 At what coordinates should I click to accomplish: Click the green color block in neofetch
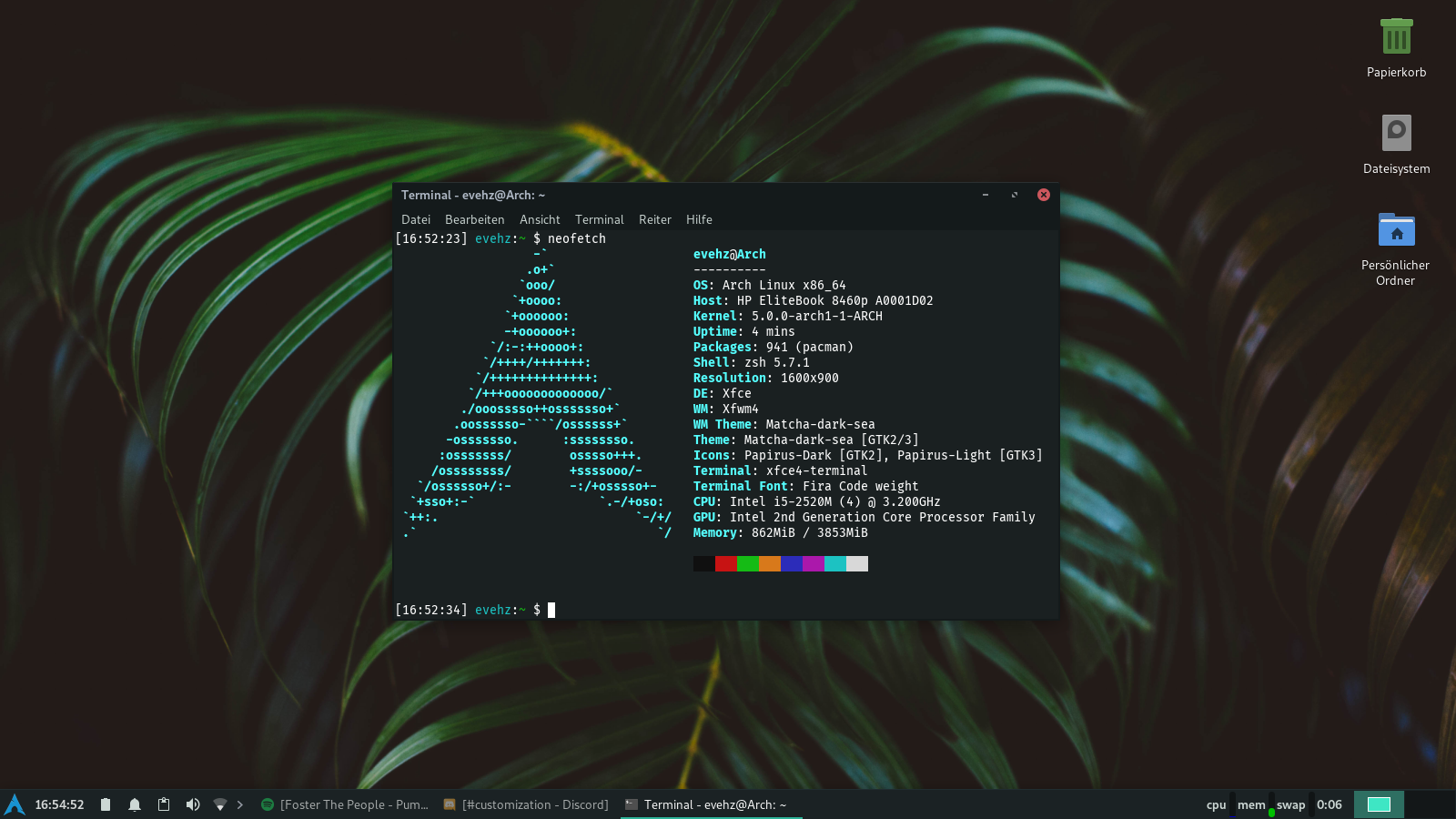click(x=748, y=563)
